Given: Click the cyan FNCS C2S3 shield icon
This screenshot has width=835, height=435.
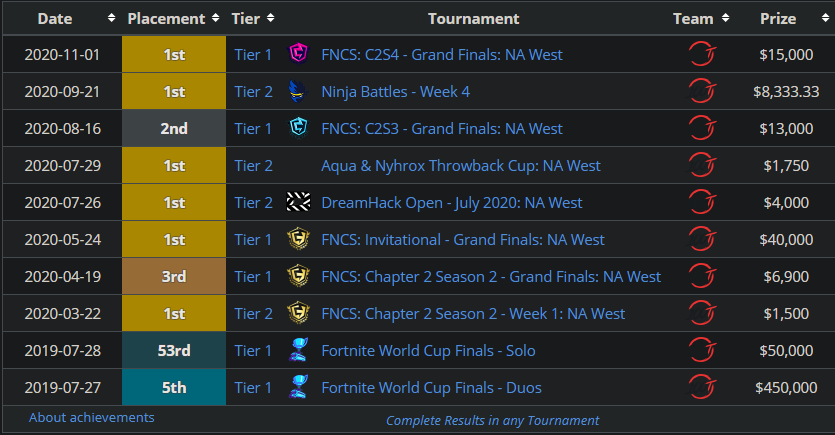Looking at the screenshot, I should 298,128.
